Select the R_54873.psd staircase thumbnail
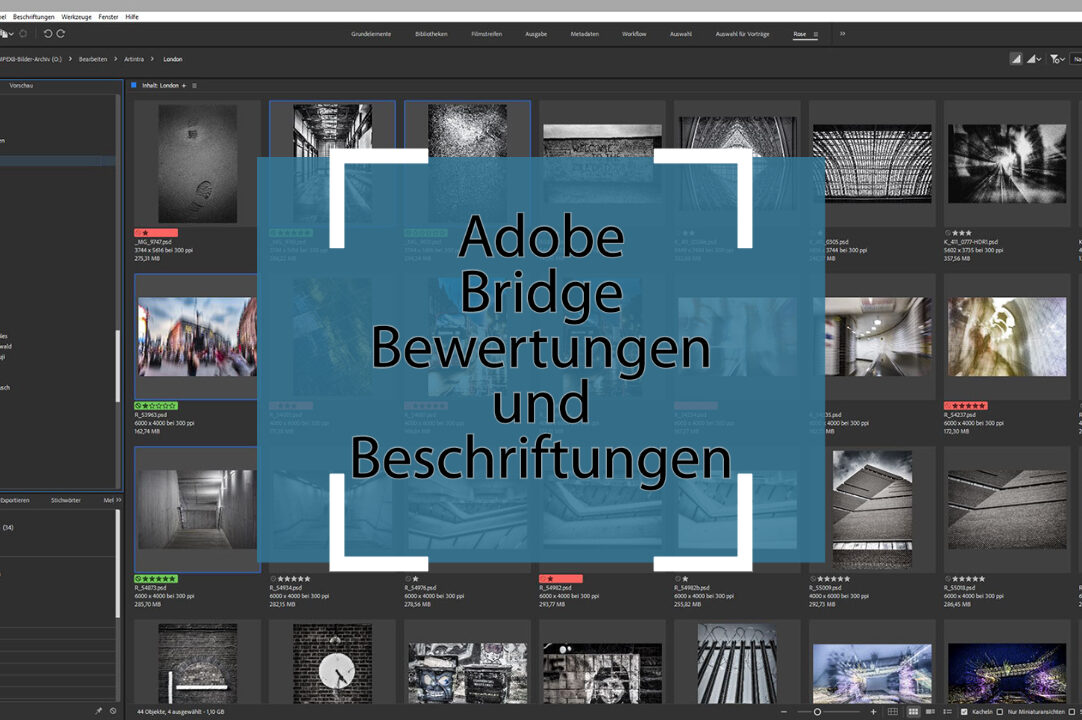This screenshot has width=1082, height=720. [x=197, y=509]
